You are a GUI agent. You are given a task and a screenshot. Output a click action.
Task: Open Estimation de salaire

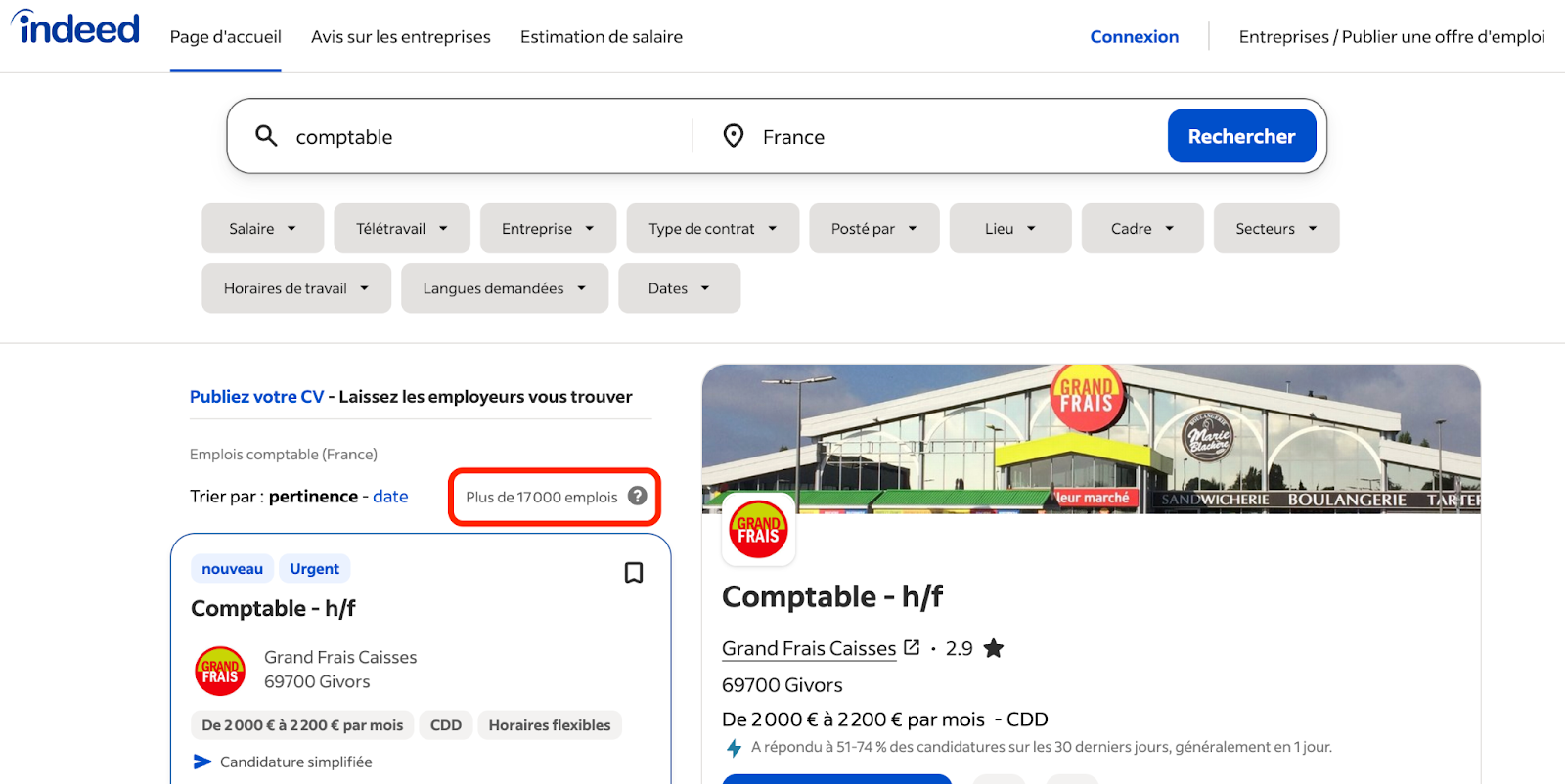point(602,37)
